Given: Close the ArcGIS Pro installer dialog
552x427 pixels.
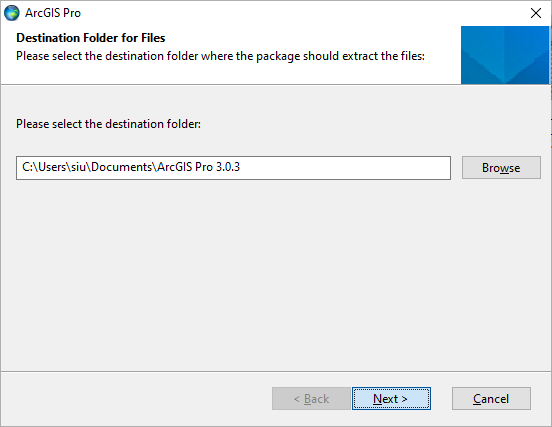Looking at the screenshot, I should pyautogui.click(x=535, y=13).
